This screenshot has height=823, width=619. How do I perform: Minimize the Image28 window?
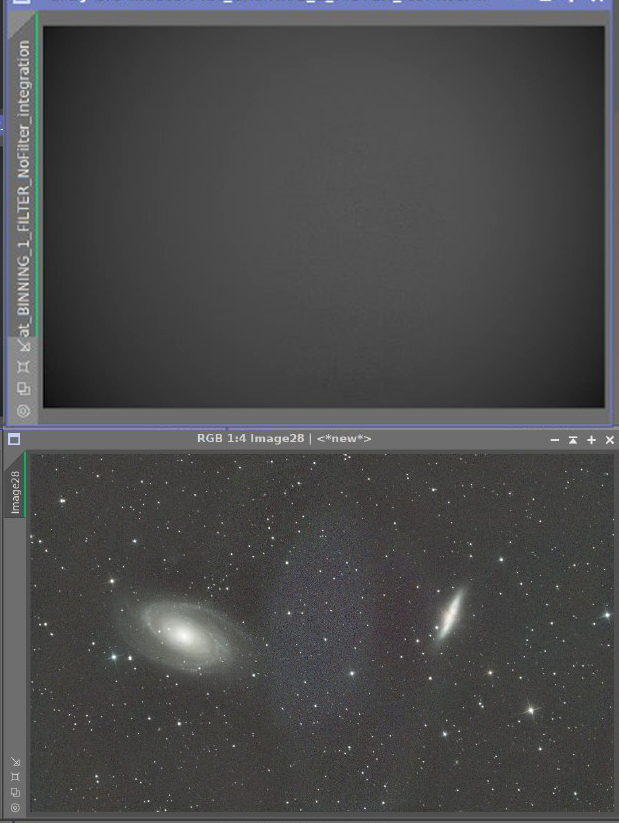pyautogui.click(x=554, y=440)
